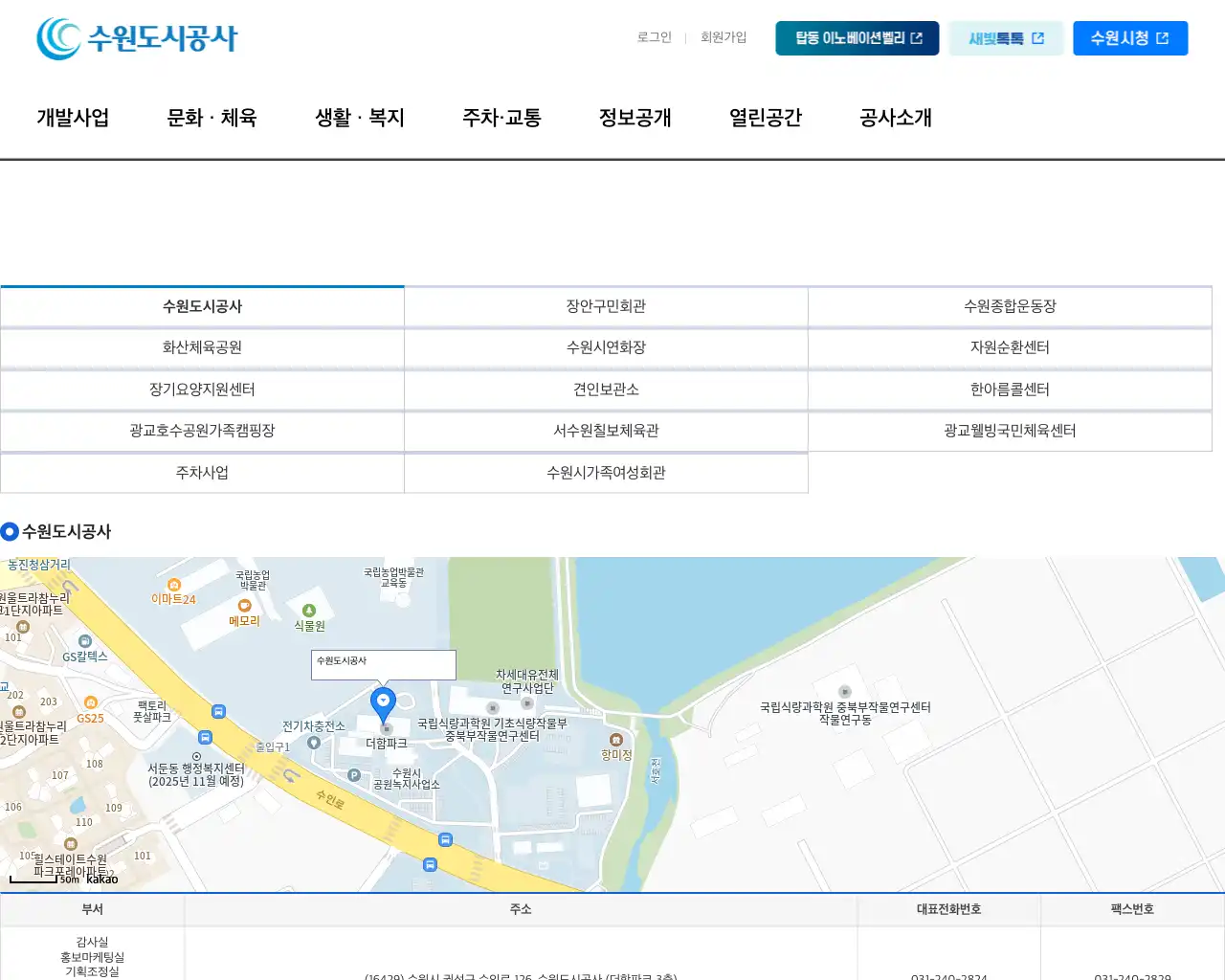This screenshot has width=1225, height=980.
Task: Open the 탑동 이노베이션밸리 external link button
Action: [x=857, y=38]
